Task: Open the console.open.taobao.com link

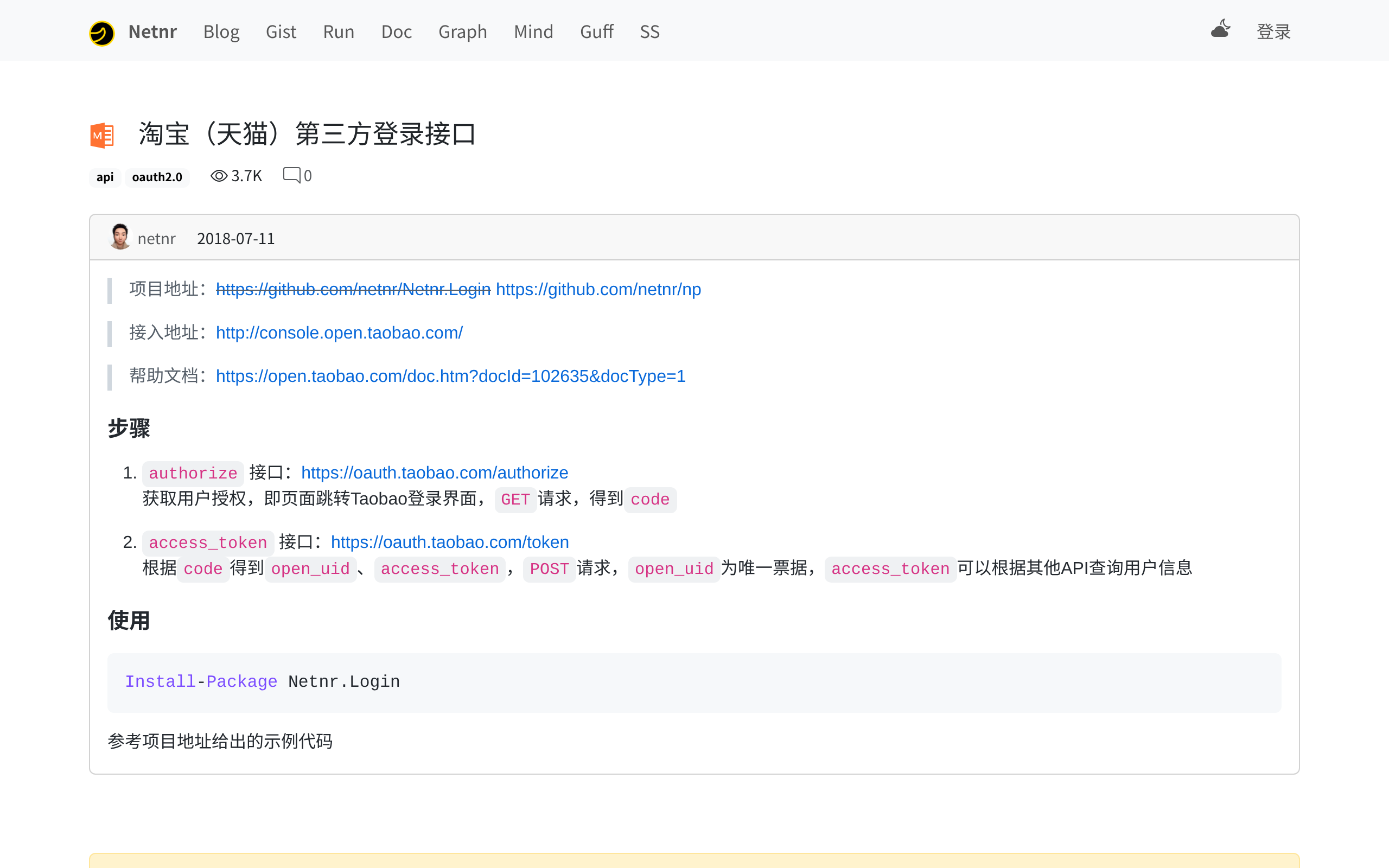Action: pyautogui.click(x=339, y=333)
